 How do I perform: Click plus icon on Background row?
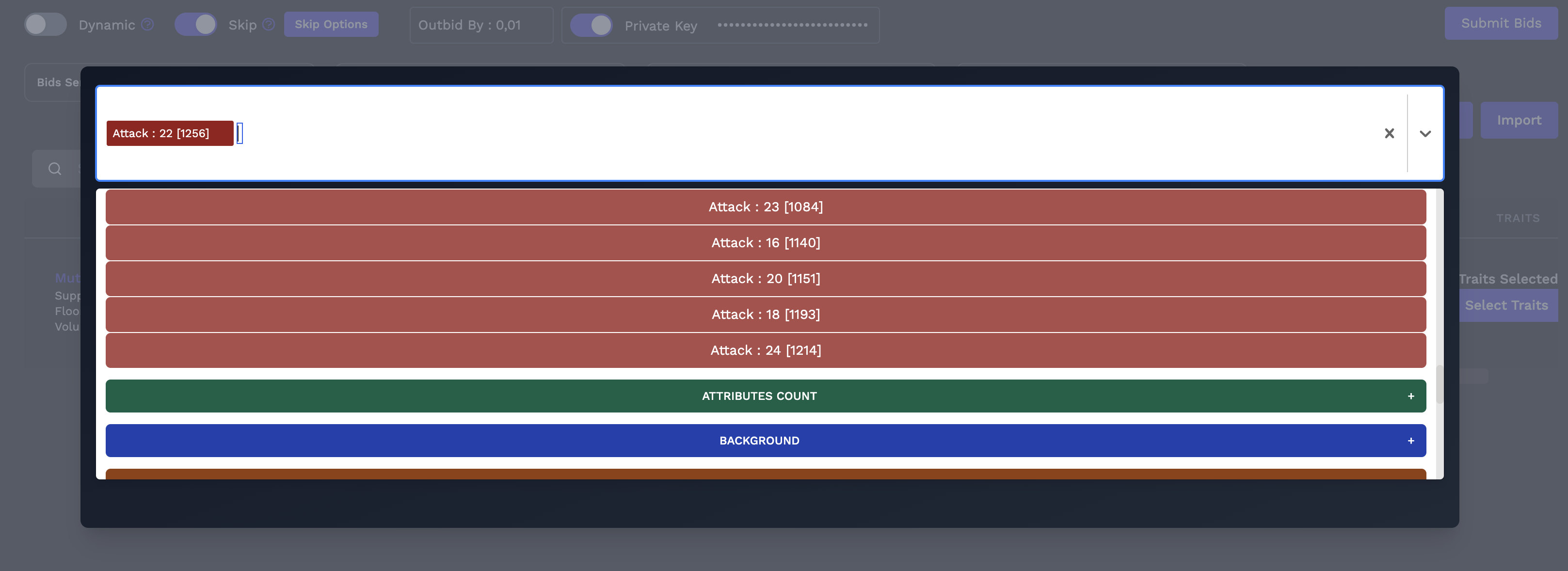click(x=1410, y=441)
